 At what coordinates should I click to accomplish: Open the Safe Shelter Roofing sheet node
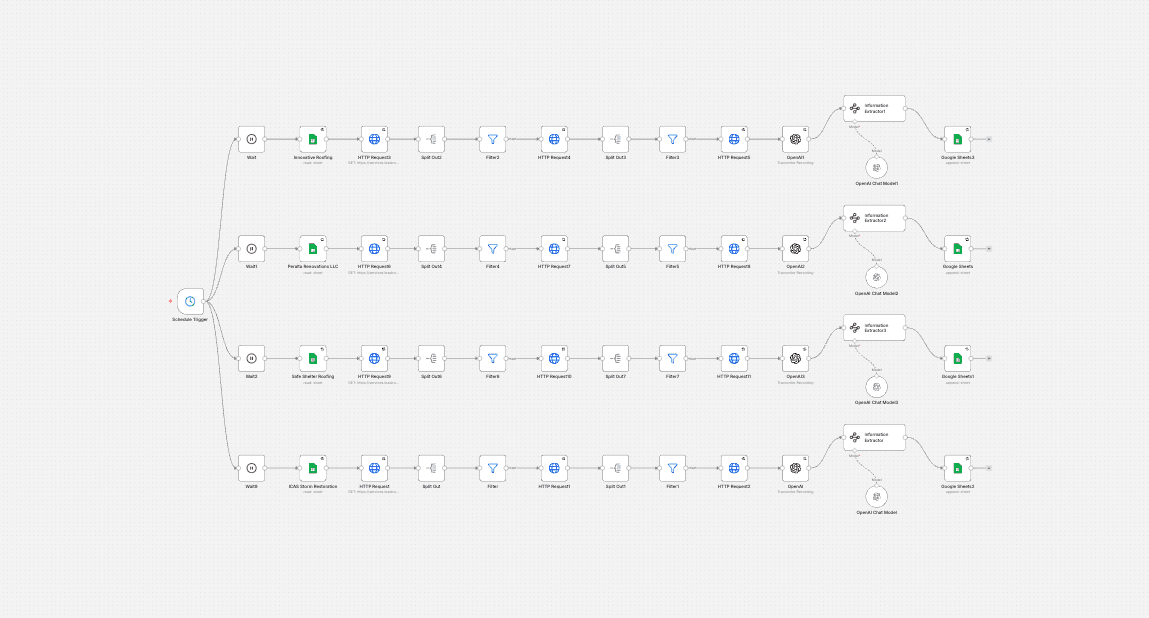[x=313, y=358]
